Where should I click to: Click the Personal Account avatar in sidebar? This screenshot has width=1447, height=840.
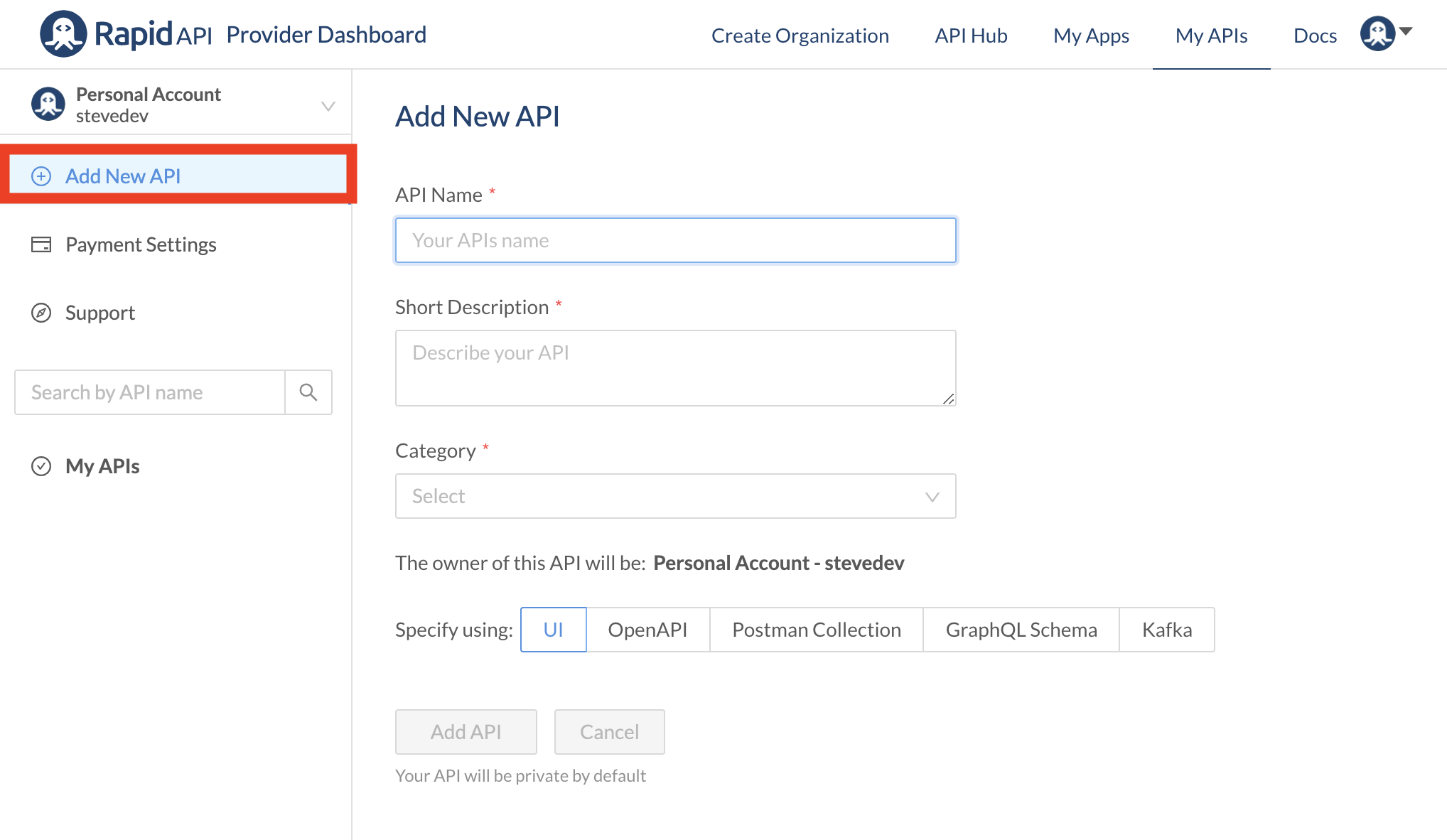tap(48, 104)
